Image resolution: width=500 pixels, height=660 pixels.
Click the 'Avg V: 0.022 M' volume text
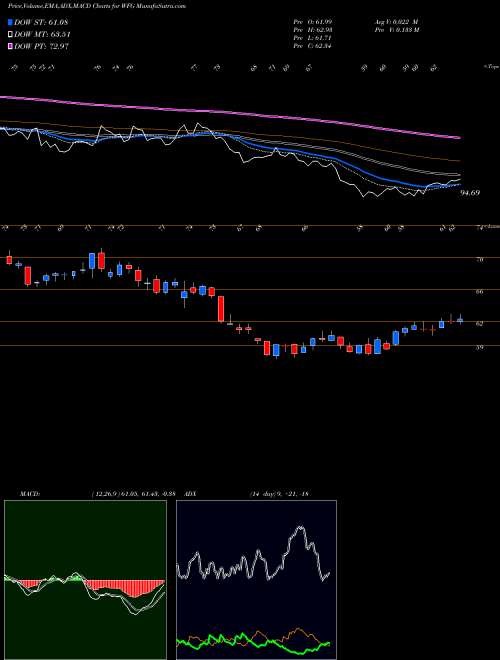tap(396, 22)
